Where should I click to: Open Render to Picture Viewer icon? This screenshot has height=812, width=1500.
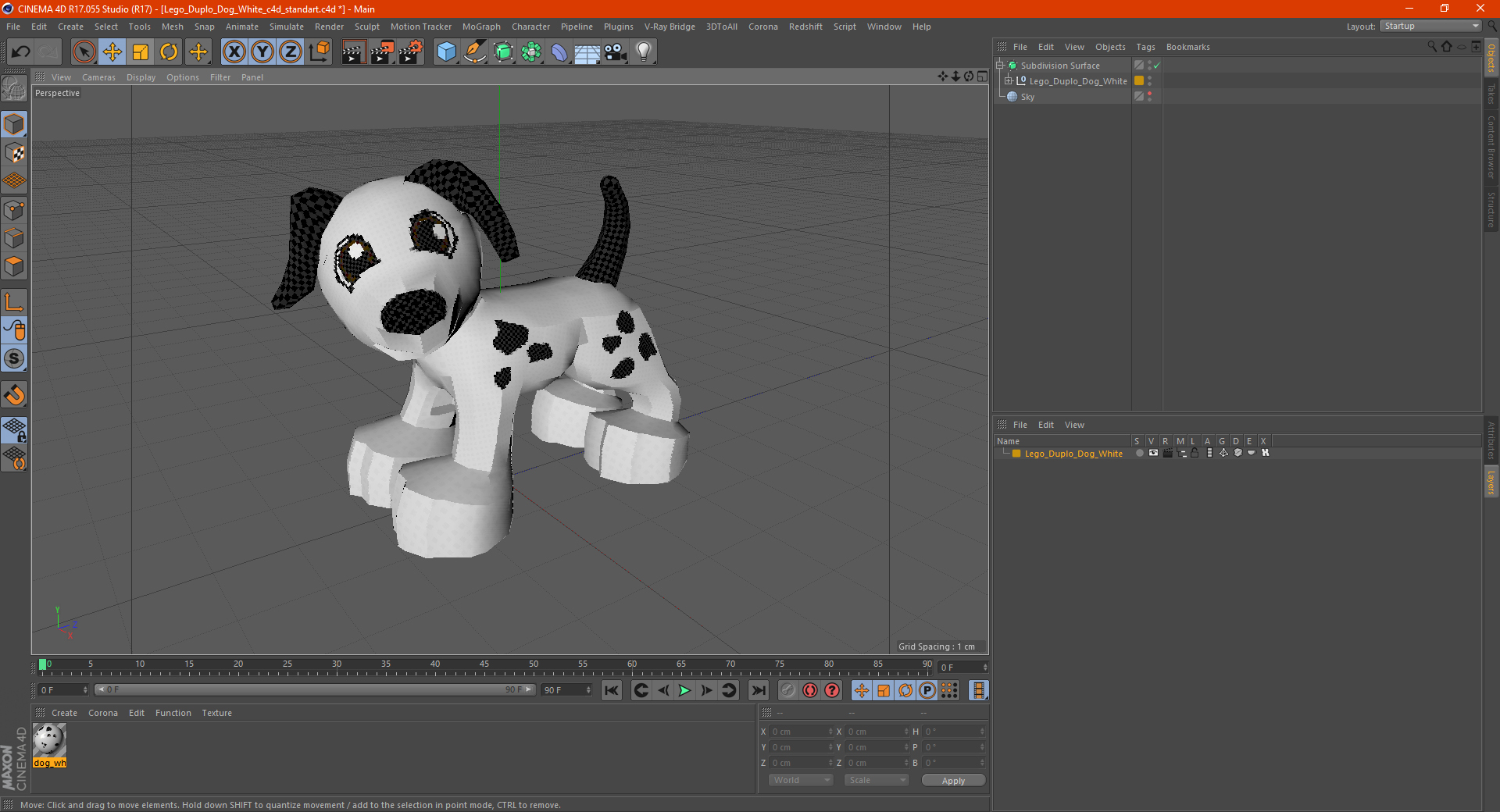(x=382, y=52)
